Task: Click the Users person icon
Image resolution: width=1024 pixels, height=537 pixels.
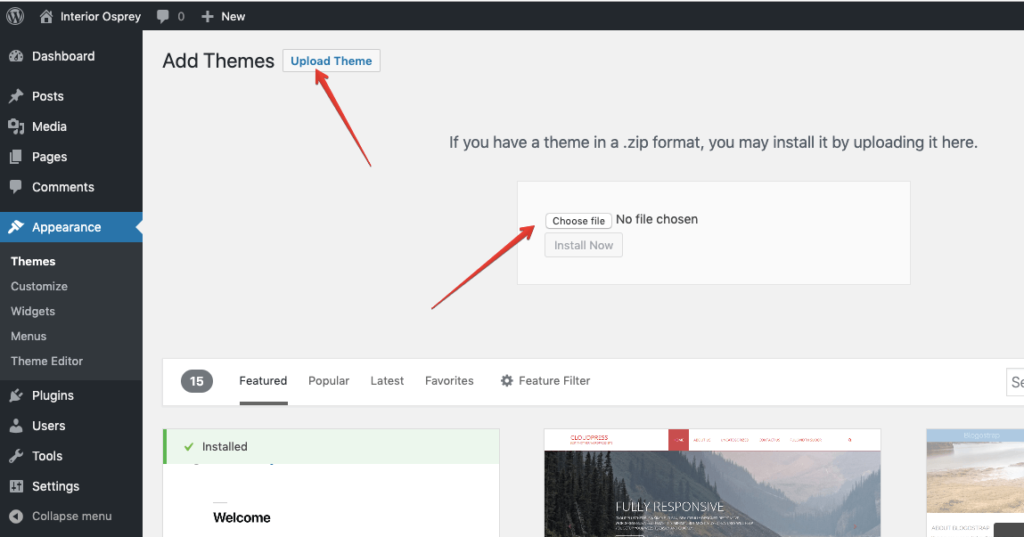Action: 16,426
